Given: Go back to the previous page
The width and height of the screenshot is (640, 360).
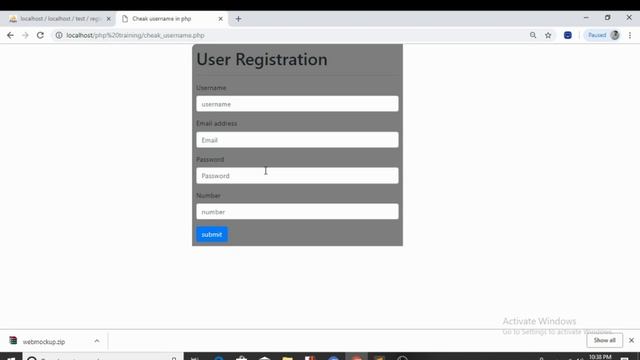Looking at the screenshot, I should (10, 36).
